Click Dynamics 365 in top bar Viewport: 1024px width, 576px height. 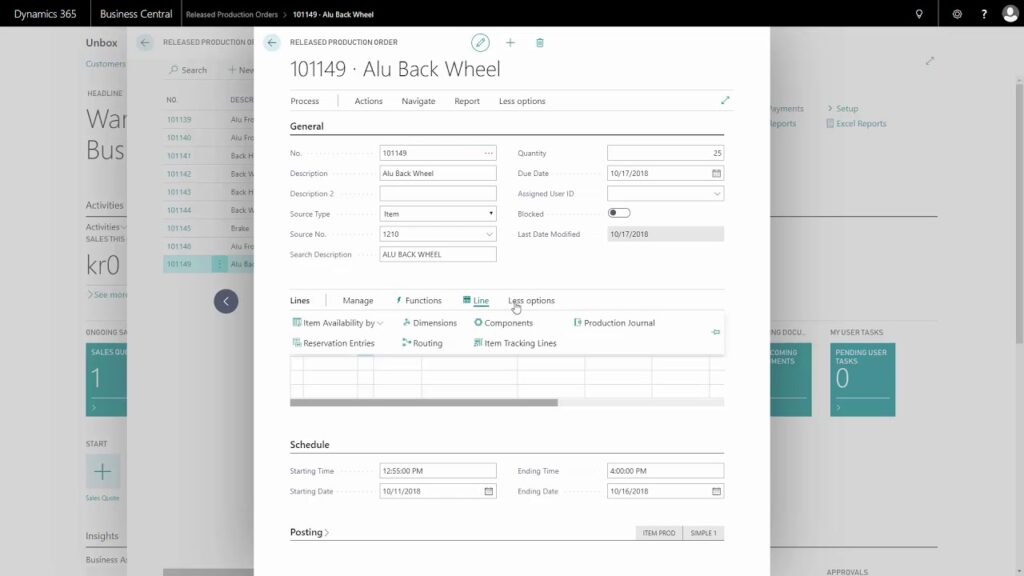[45, 14]
